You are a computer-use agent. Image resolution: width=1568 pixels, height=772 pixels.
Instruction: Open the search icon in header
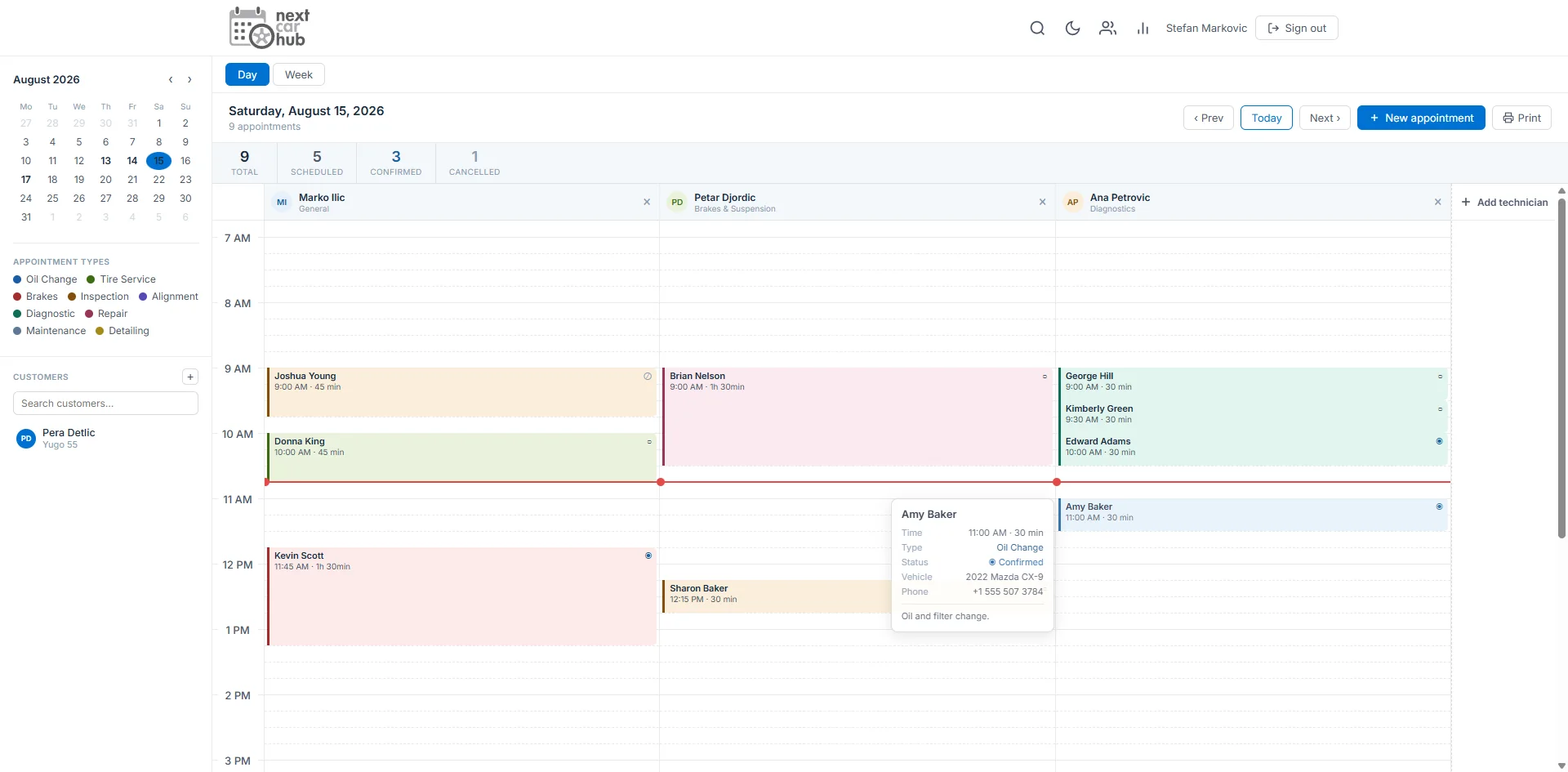click(1037, 28)
